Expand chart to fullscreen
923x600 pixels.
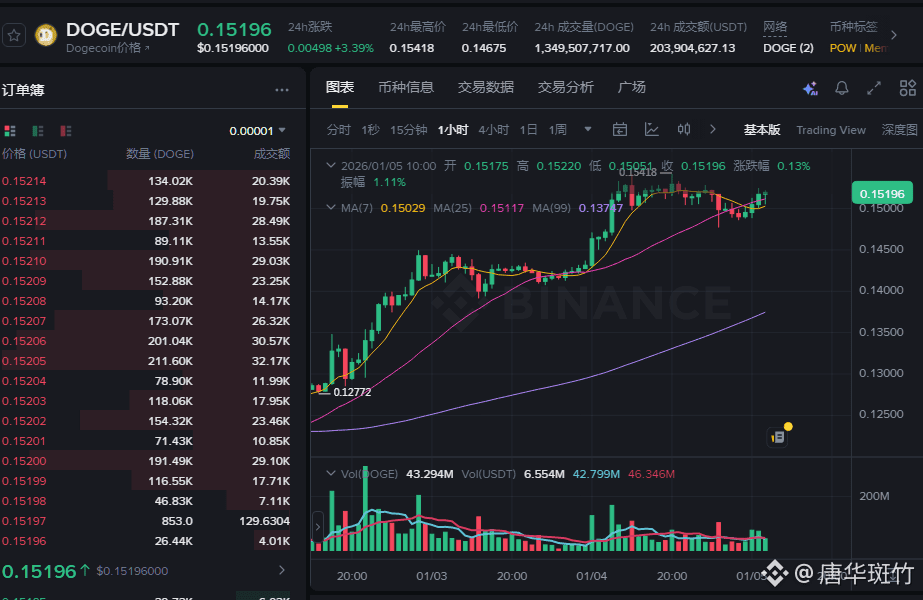[874, 88]
